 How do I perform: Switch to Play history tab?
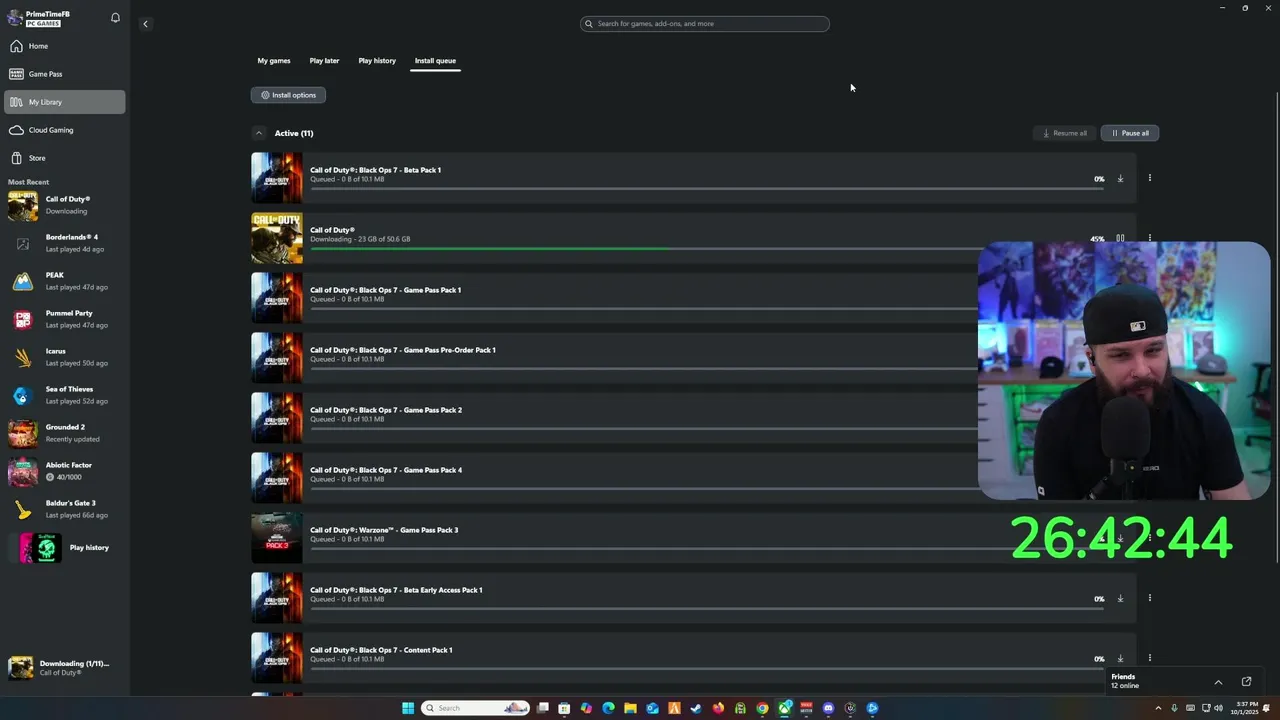377,61
